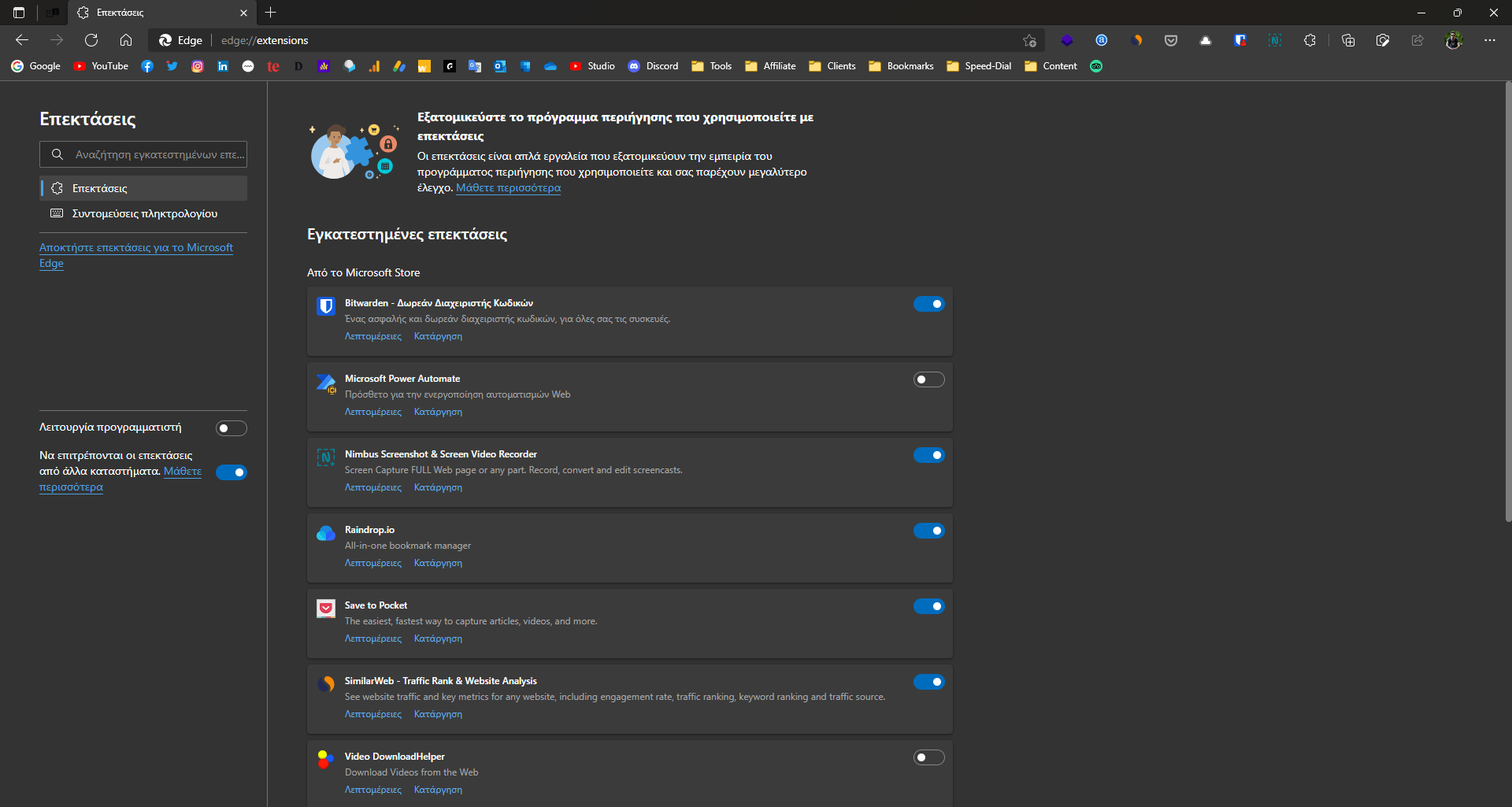Enable the Video DownloadHelper extension toggle
The width and height of the screenshot is (1512, 807).
(x=928, y=757)
